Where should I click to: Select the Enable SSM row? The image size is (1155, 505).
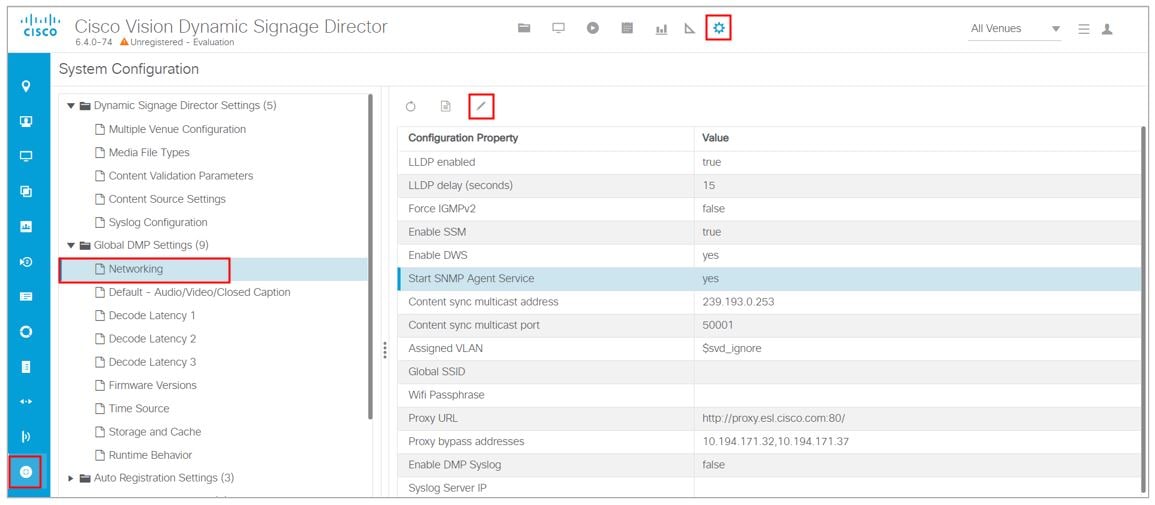pos(769,232)
